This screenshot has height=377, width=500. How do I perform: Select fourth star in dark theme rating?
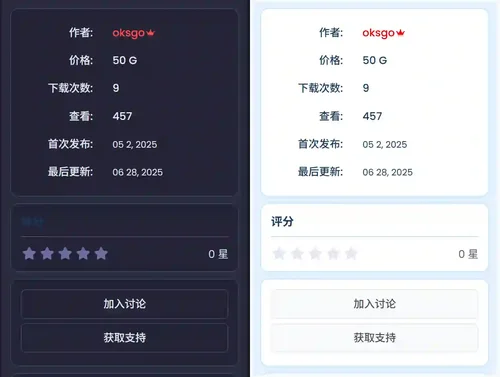coord(83,254)
